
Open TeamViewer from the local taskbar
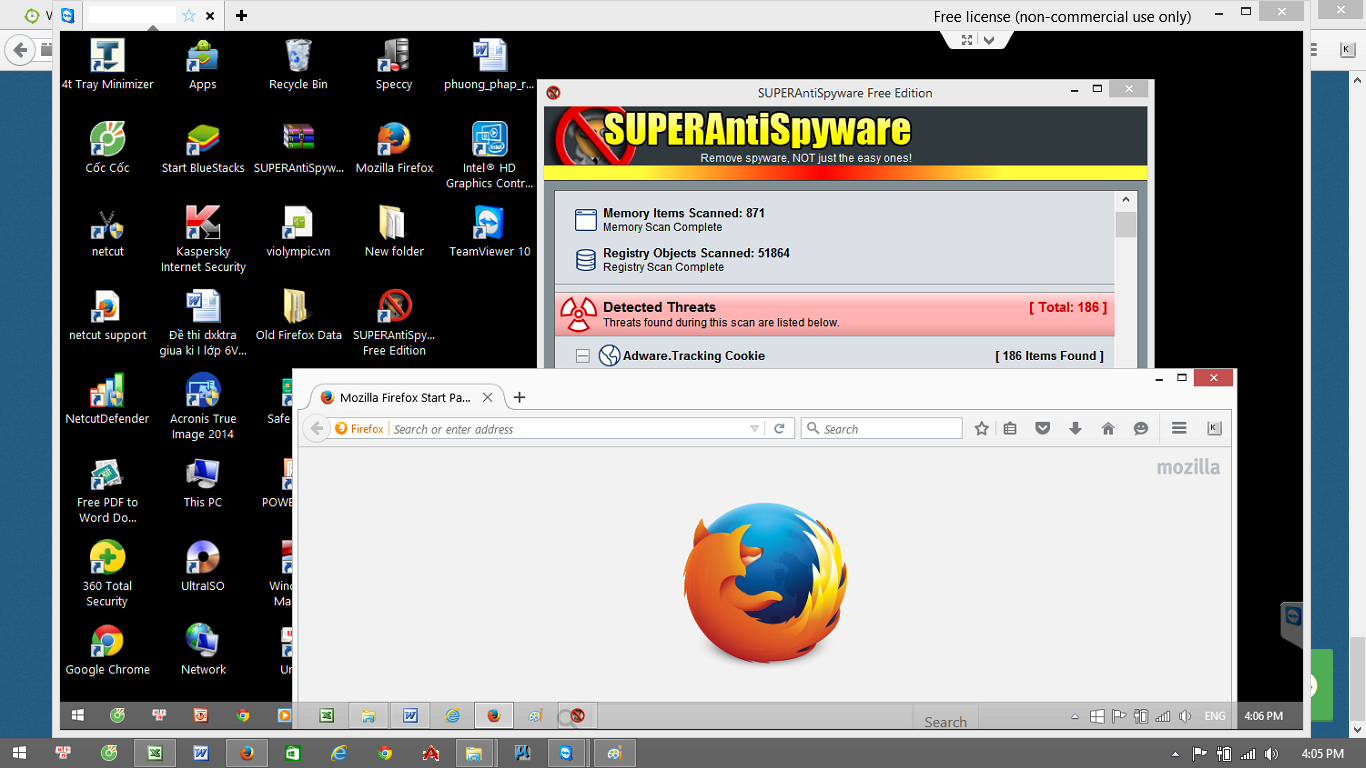[567, 753]
